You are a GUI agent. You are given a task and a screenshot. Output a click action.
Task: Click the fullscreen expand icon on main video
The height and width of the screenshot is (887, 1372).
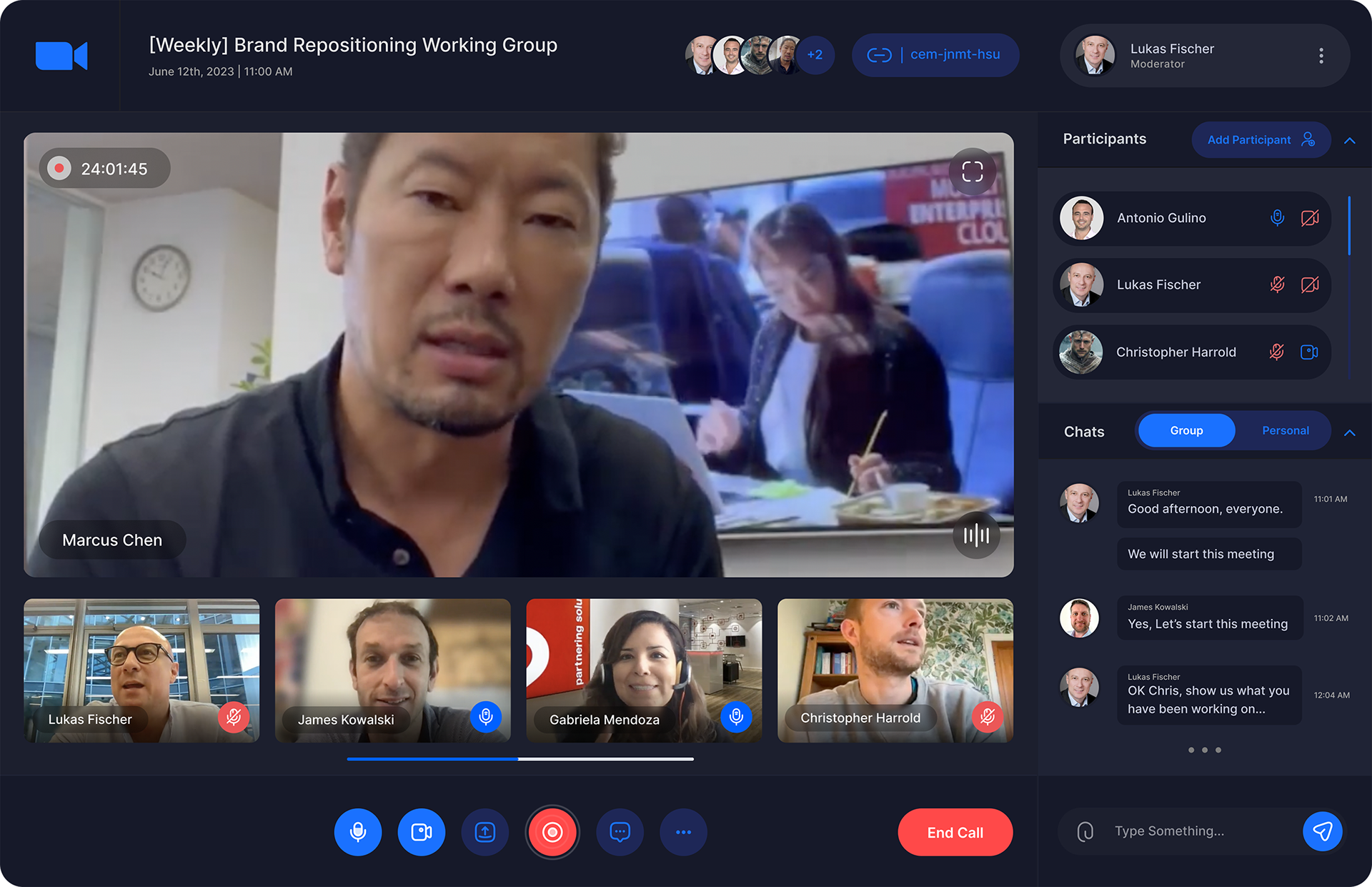pos(972,172)
